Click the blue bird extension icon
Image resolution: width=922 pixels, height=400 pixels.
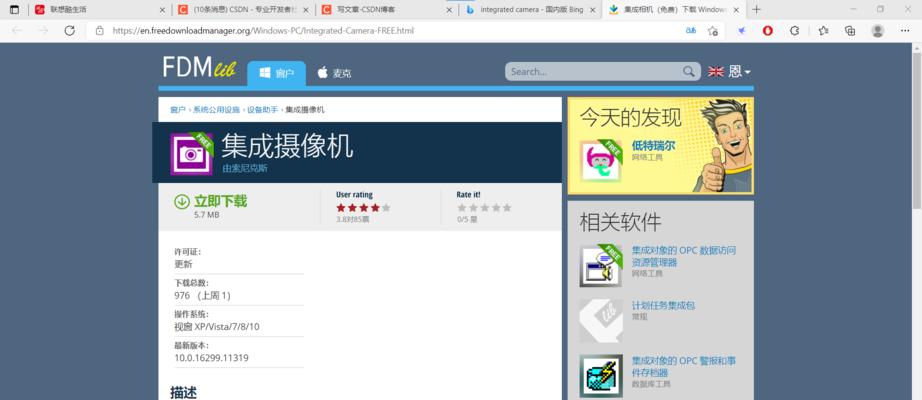(x=741, y=31)
